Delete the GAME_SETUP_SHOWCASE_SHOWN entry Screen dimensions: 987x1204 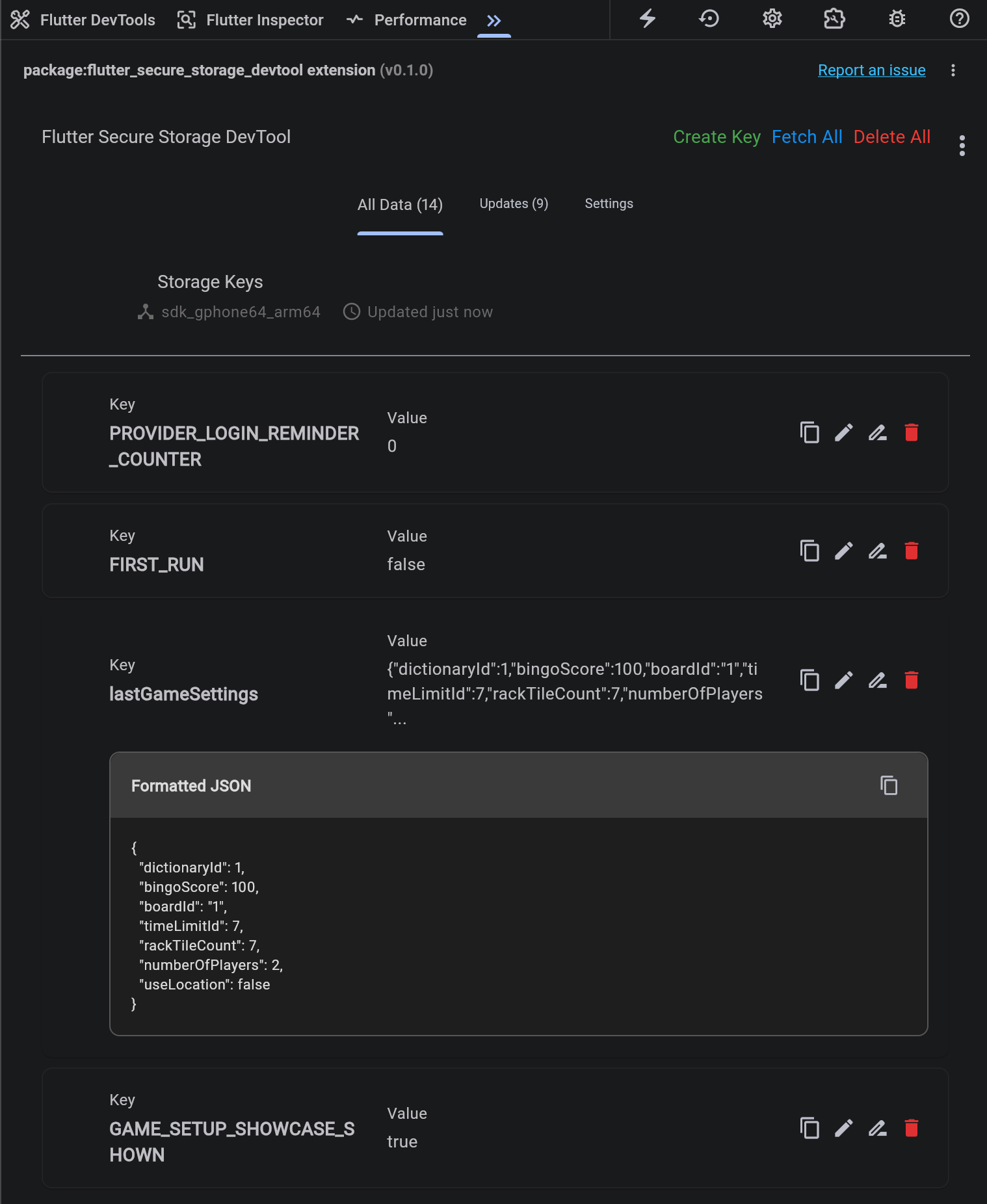912,1128
